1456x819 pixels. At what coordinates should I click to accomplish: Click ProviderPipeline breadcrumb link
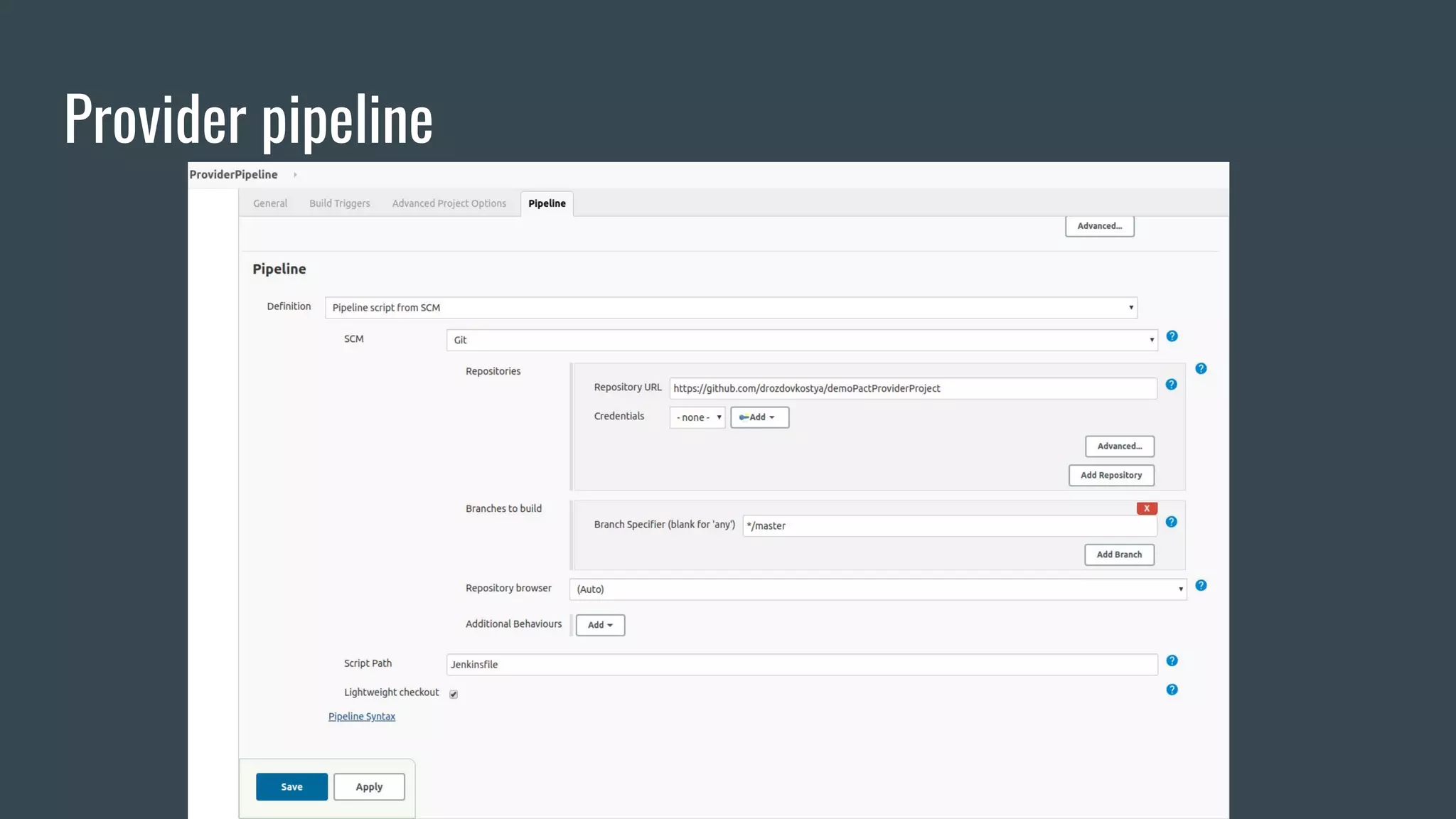click(x=233, y=175)
